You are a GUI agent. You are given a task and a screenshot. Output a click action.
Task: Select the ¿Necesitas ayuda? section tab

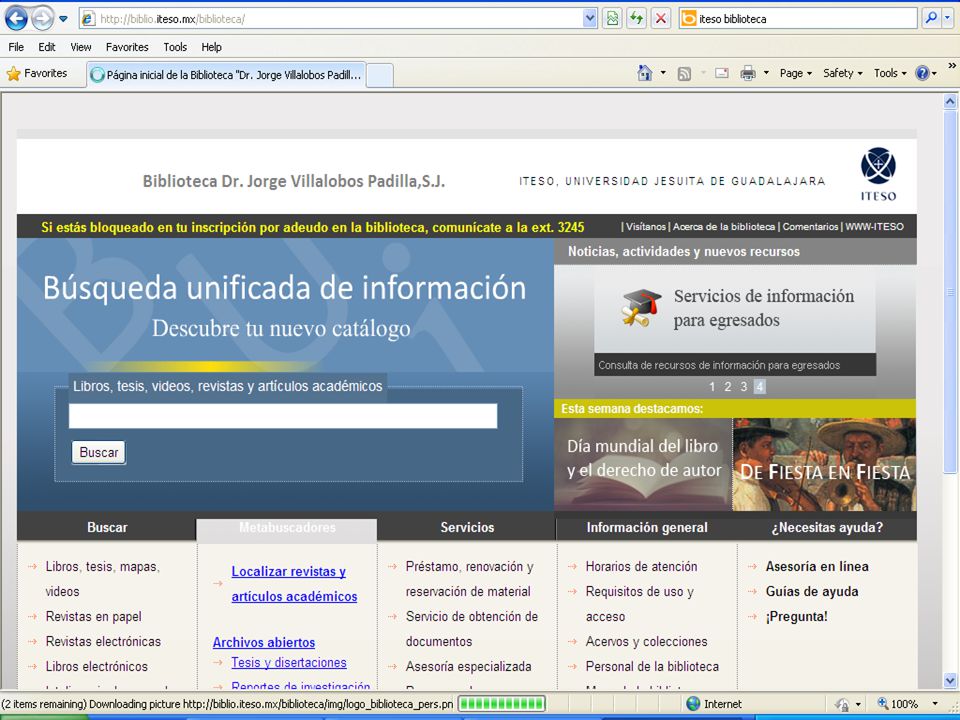827,528
